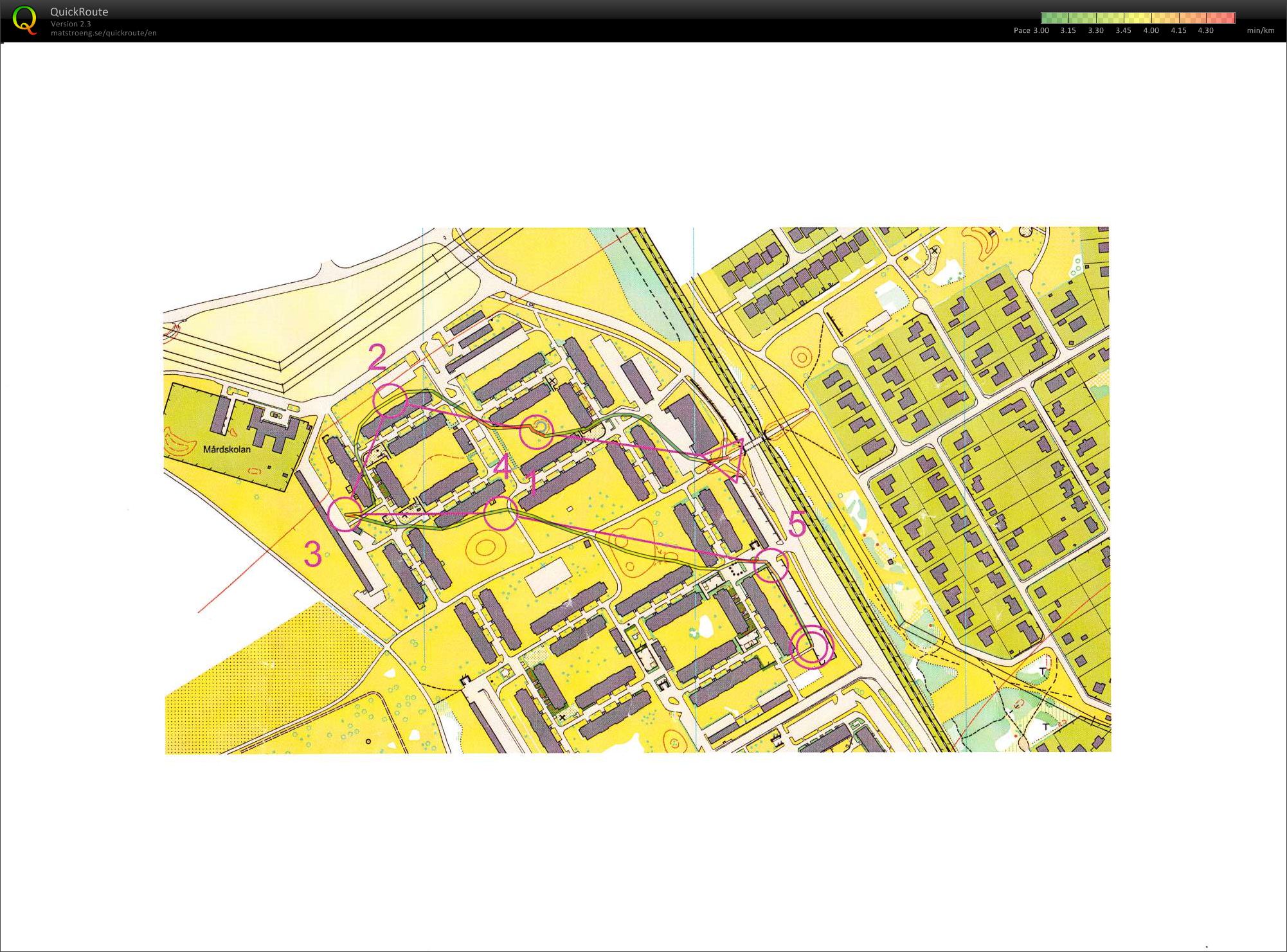Click the magenta control number 5 label

coord(797,525)
